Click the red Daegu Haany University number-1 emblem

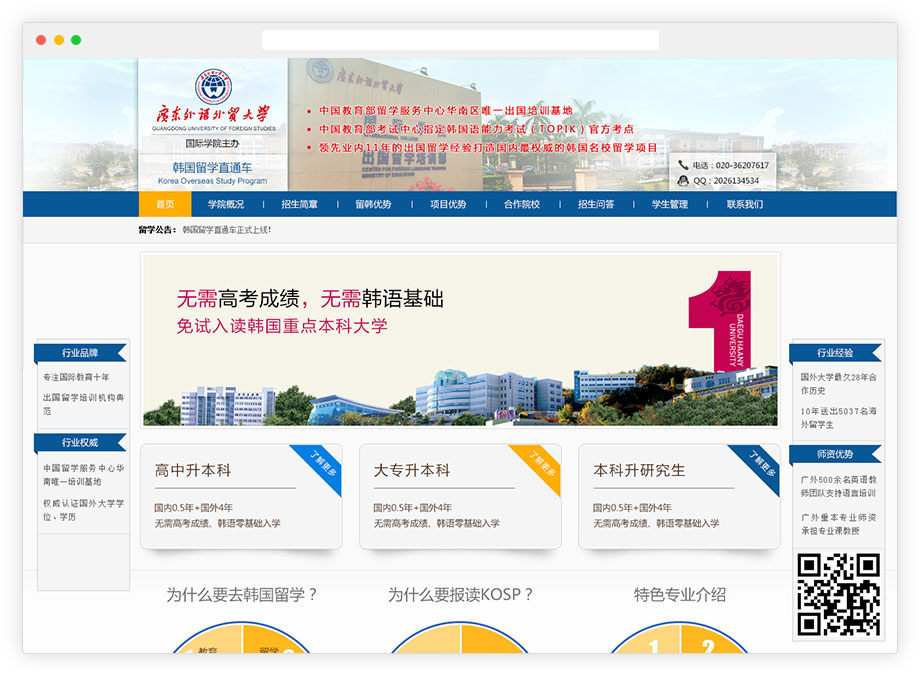coord(719,320)
